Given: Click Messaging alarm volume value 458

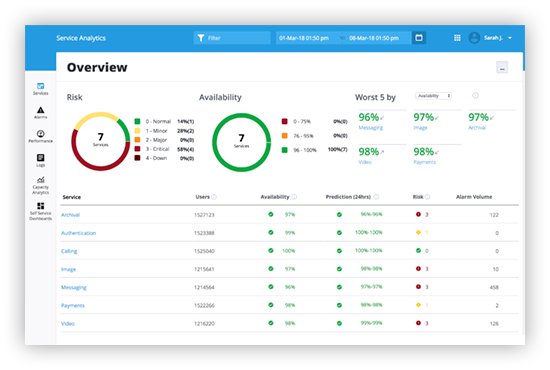Looking at the screenshot, I should point(494,287).
